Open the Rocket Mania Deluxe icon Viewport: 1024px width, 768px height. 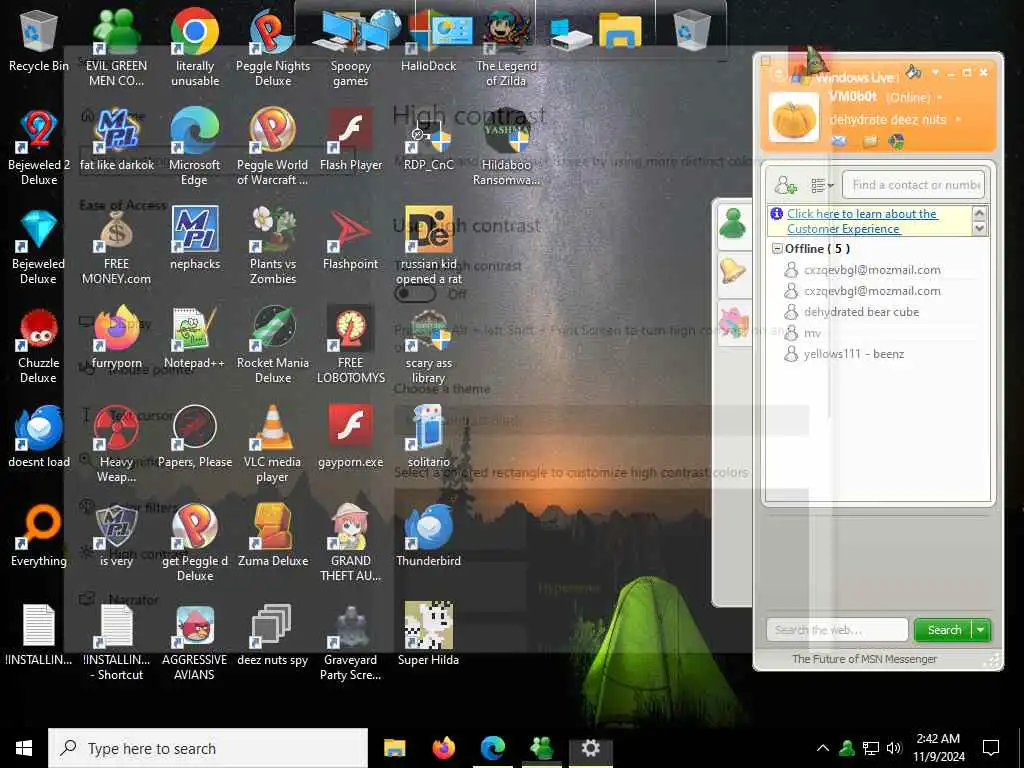tap(273, 346)
